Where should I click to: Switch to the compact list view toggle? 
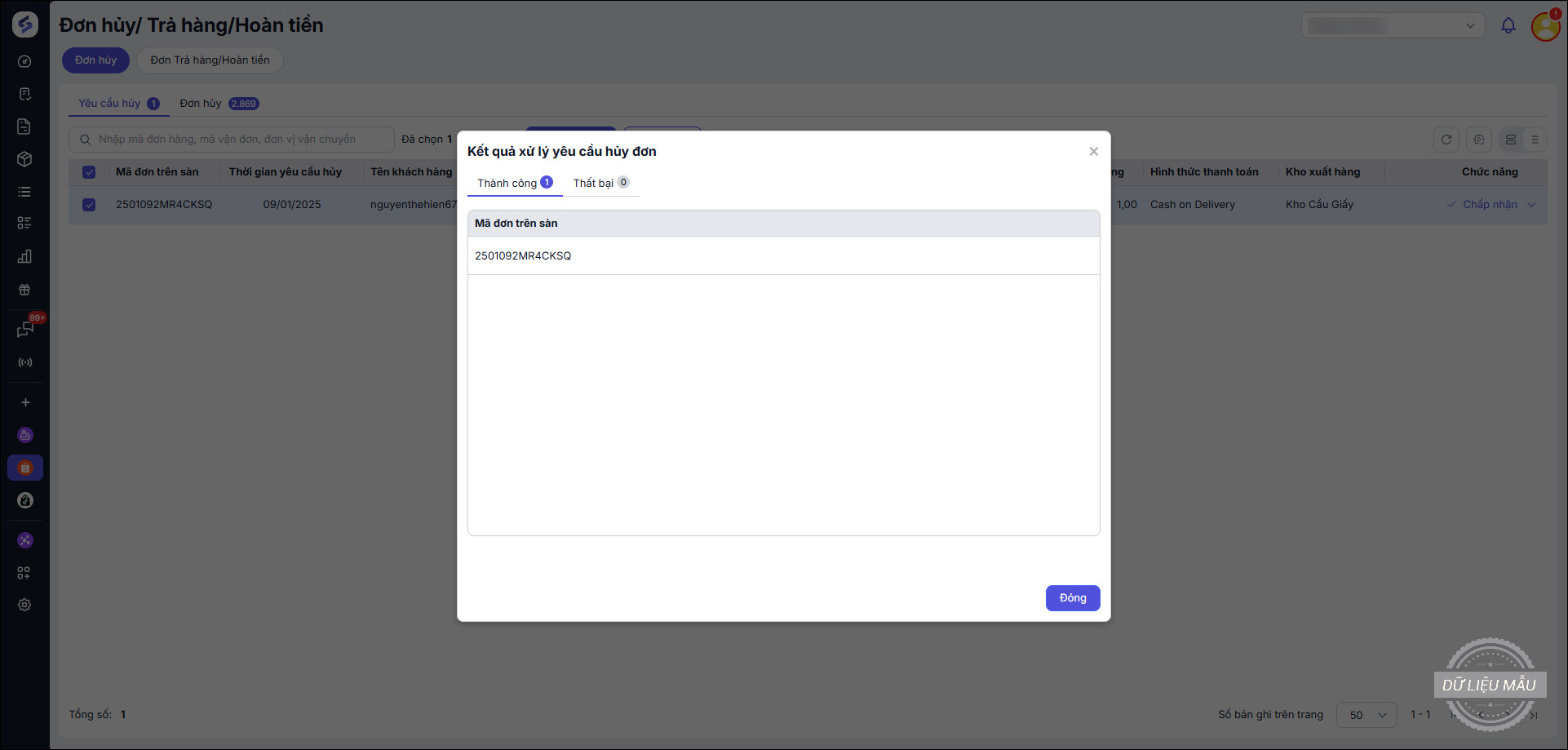pos(1535,140)
